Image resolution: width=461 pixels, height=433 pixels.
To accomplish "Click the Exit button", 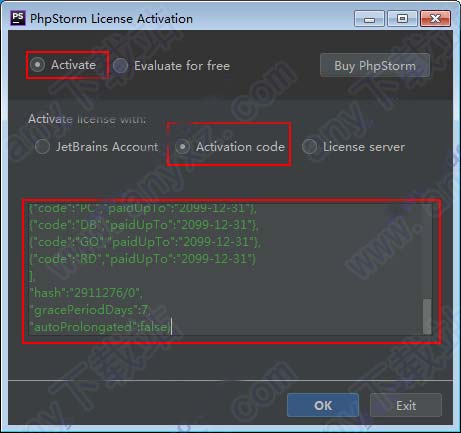I will click(406, 405).
